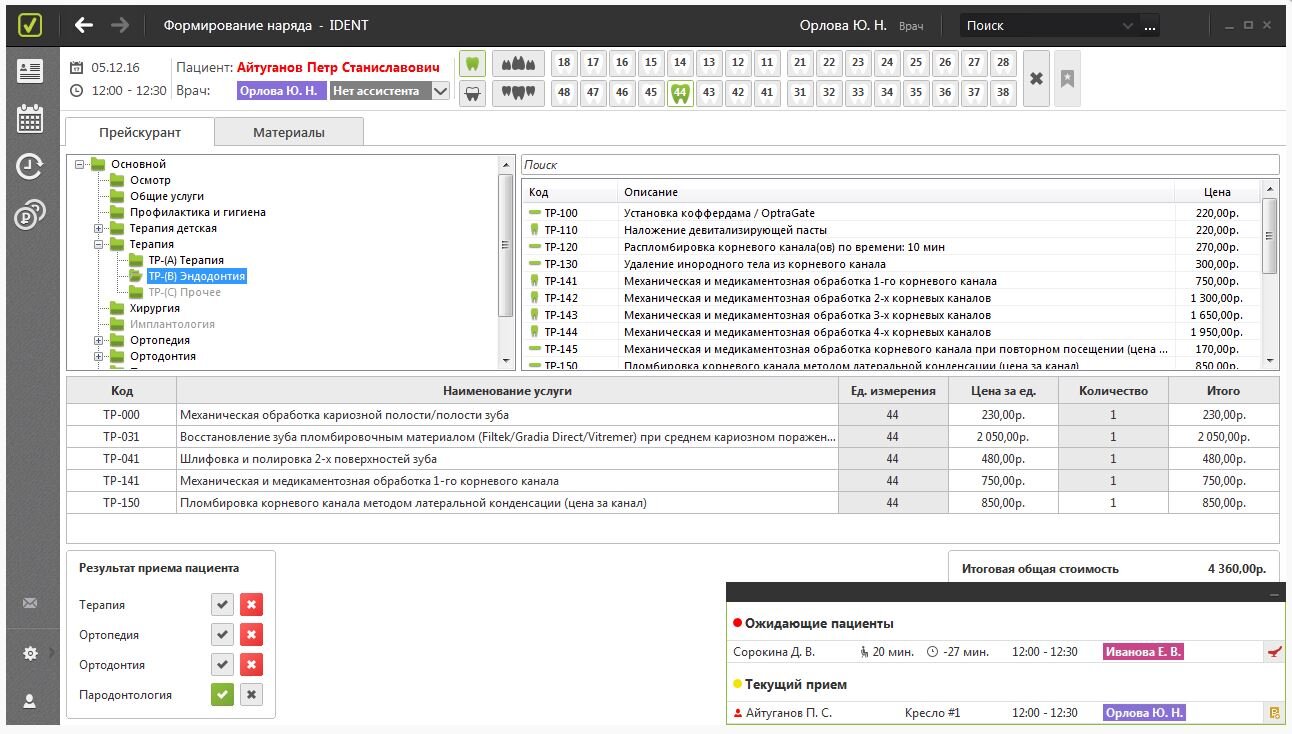
Task: Select Профилактика и гигиена folder
Action: pyautogui.click(x=198, y=212)
